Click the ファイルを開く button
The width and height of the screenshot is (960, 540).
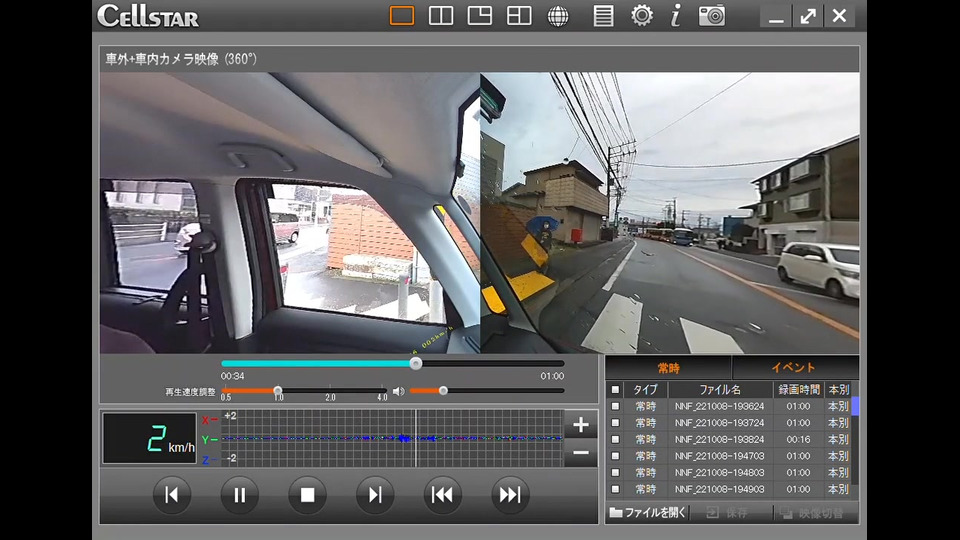pos(648,512)
